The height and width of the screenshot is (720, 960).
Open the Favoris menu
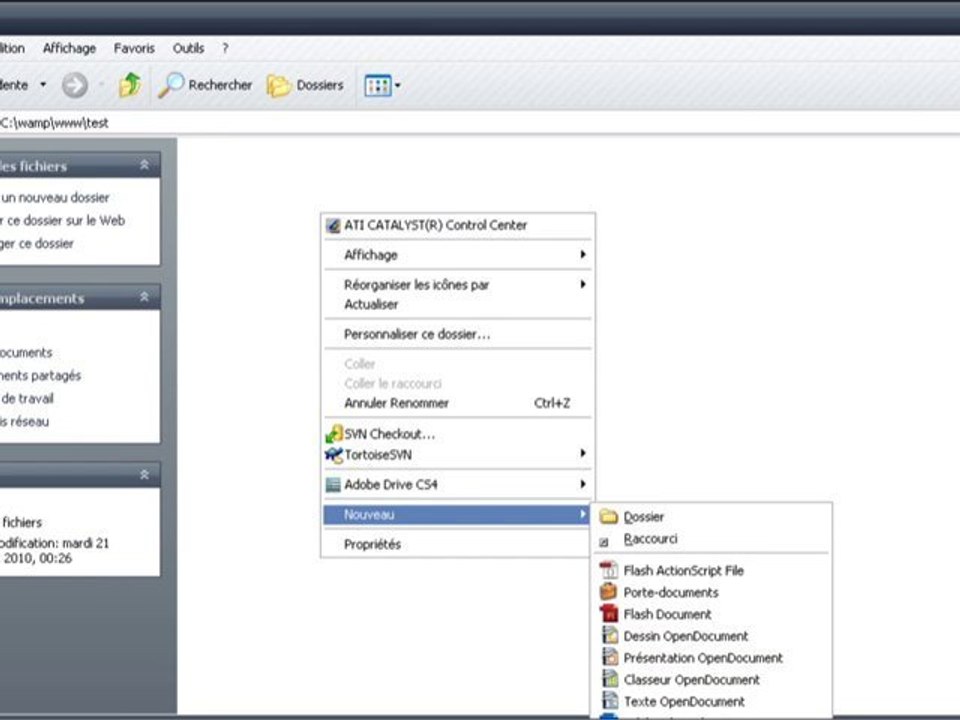(134, 48)
